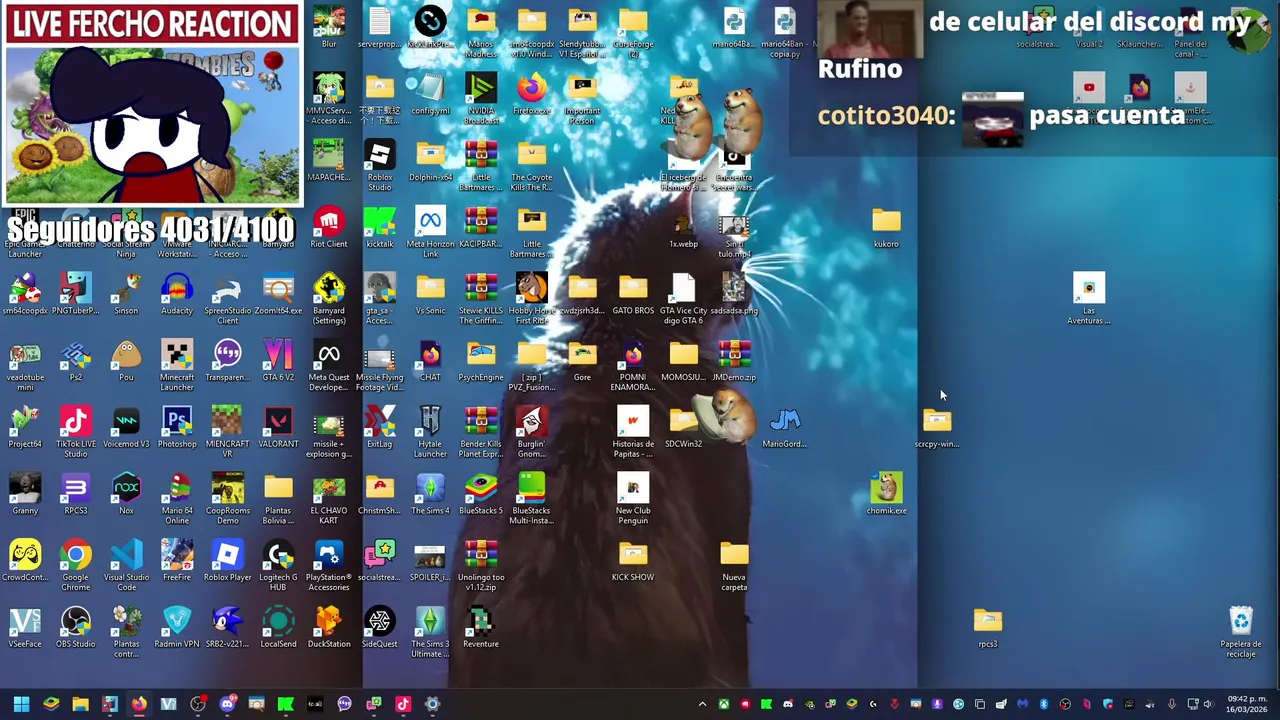Open the CrowdControl icon
Screen dimensions: 1280x720
click(x=25, y=562)
